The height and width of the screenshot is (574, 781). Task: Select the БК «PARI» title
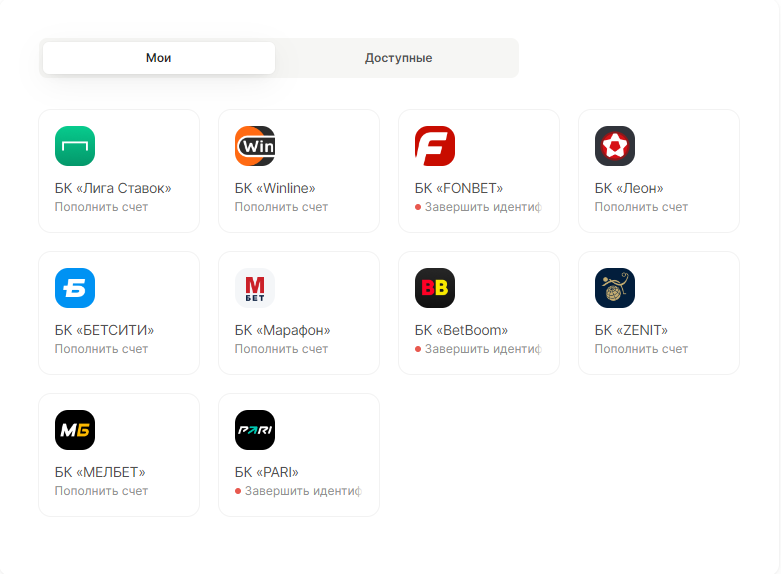(266, 472)
